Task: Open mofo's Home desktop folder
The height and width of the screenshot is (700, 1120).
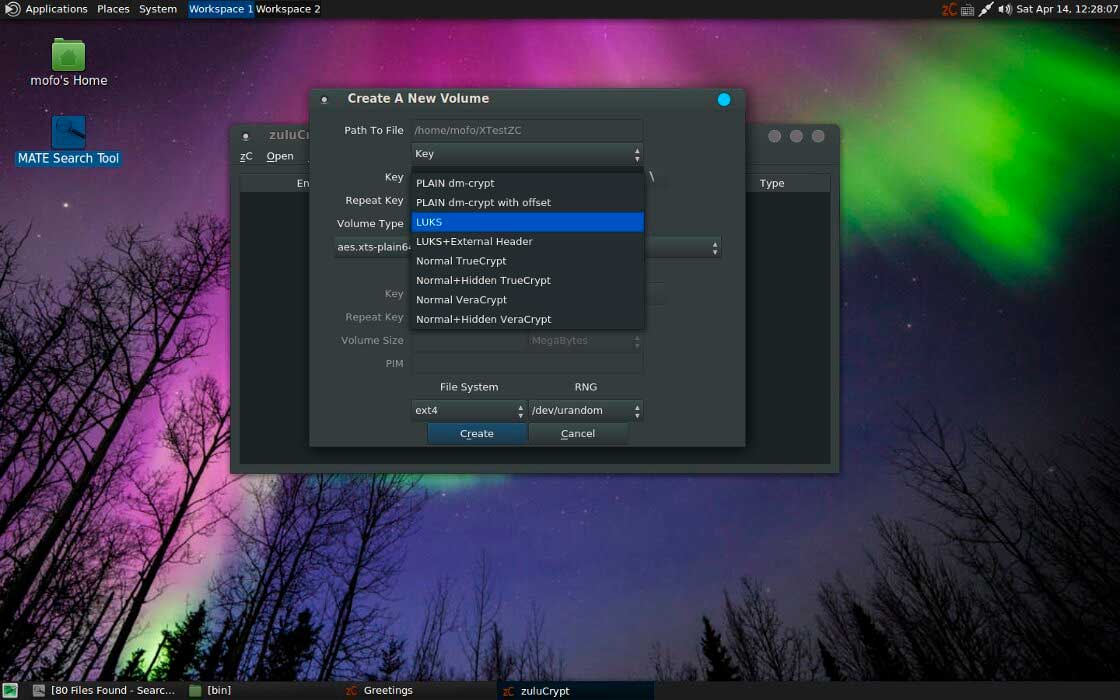Action: pyautogui.click(x=68, y=56)
